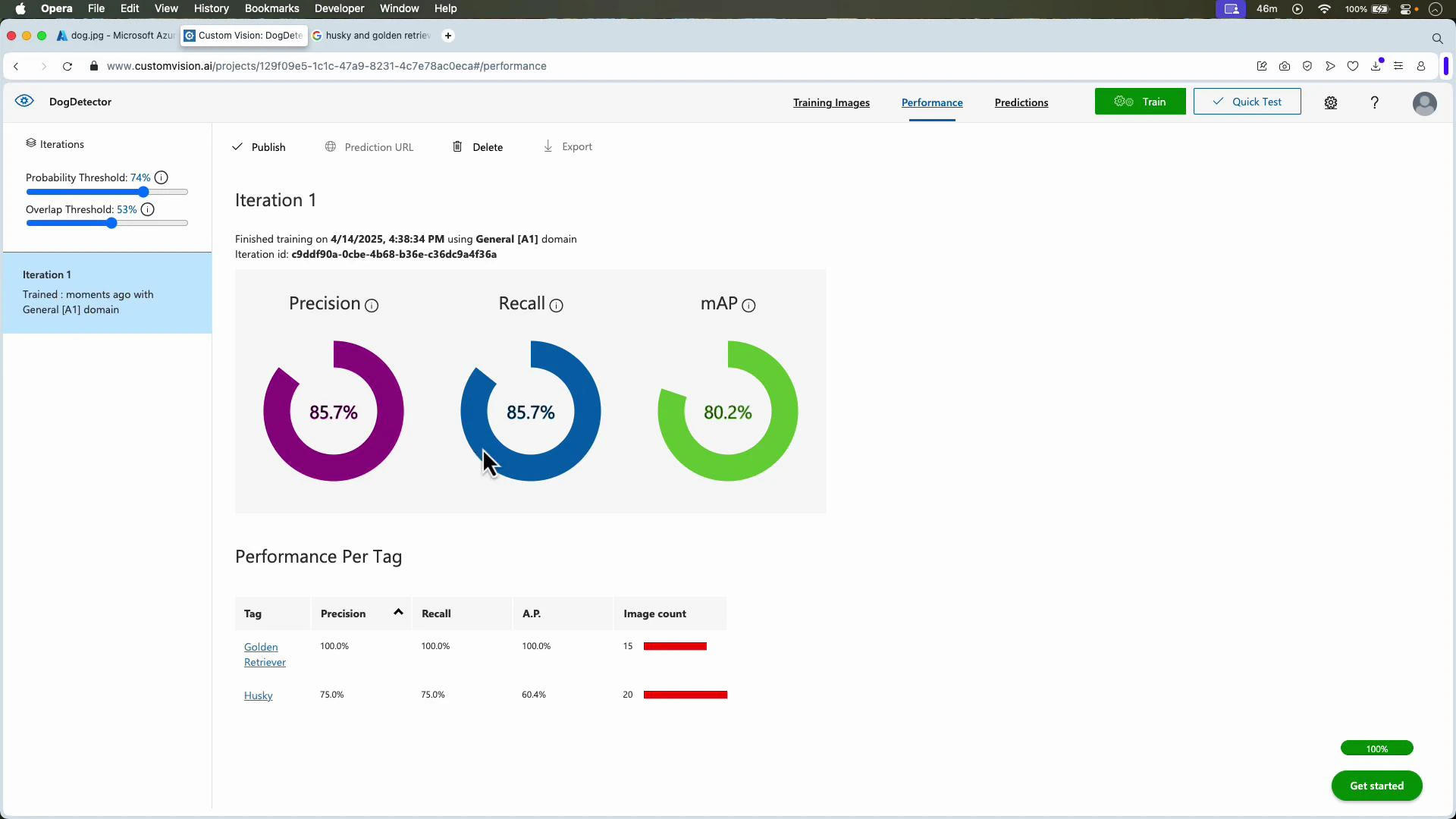Viewport: 1456px width, 819px height.
Task: Click the Opera player flow icon
Action: coord(1330,66)
